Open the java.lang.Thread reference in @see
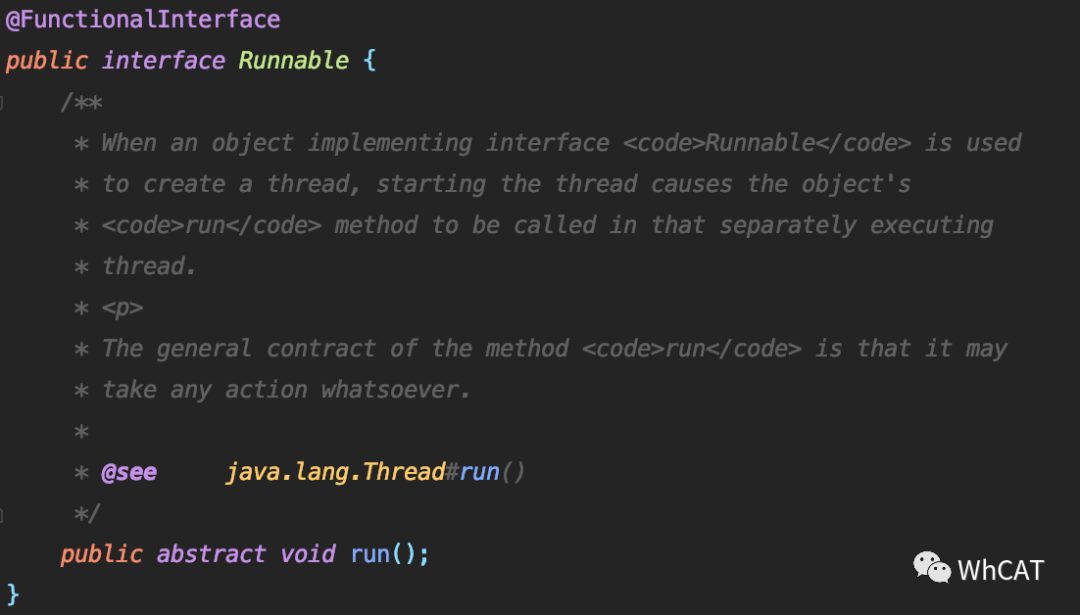This screenshot has height=615, width=1080. pyautogui.click(x=335, y=472)
